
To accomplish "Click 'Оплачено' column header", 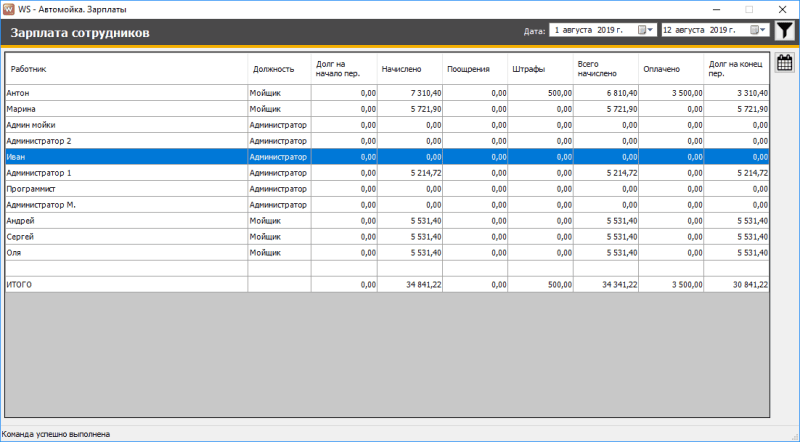I will coord(661,69).
